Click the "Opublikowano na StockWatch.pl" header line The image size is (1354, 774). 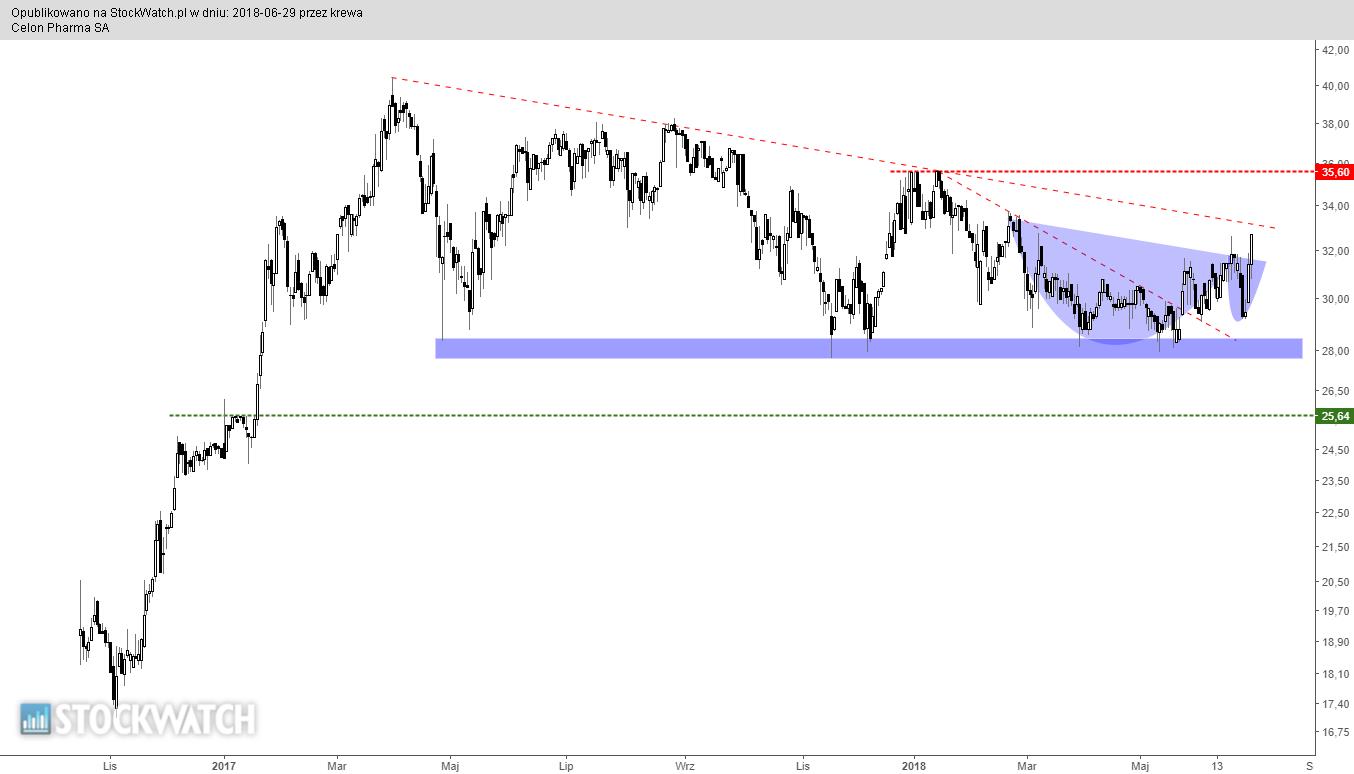[187, 13]
